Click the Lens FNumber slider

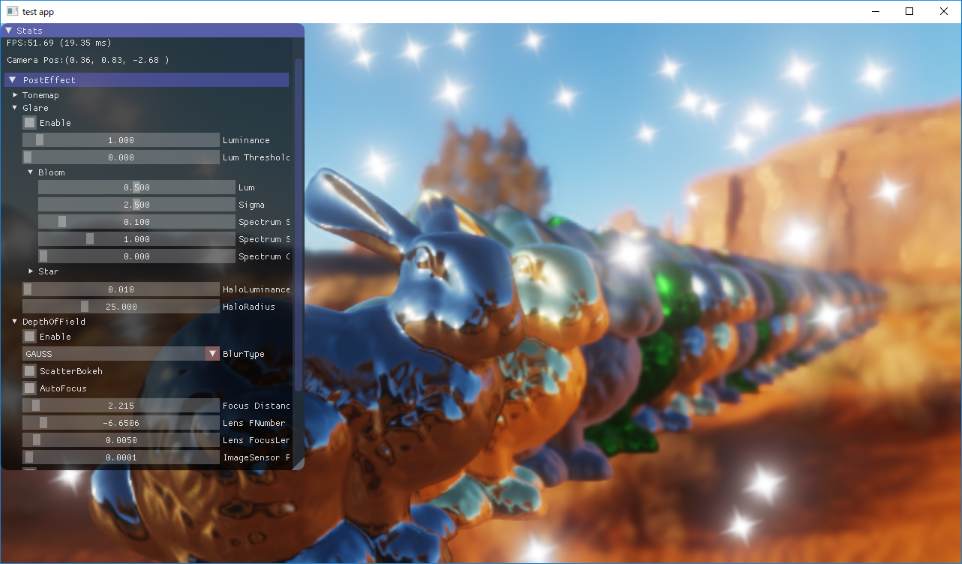[121, 423]
